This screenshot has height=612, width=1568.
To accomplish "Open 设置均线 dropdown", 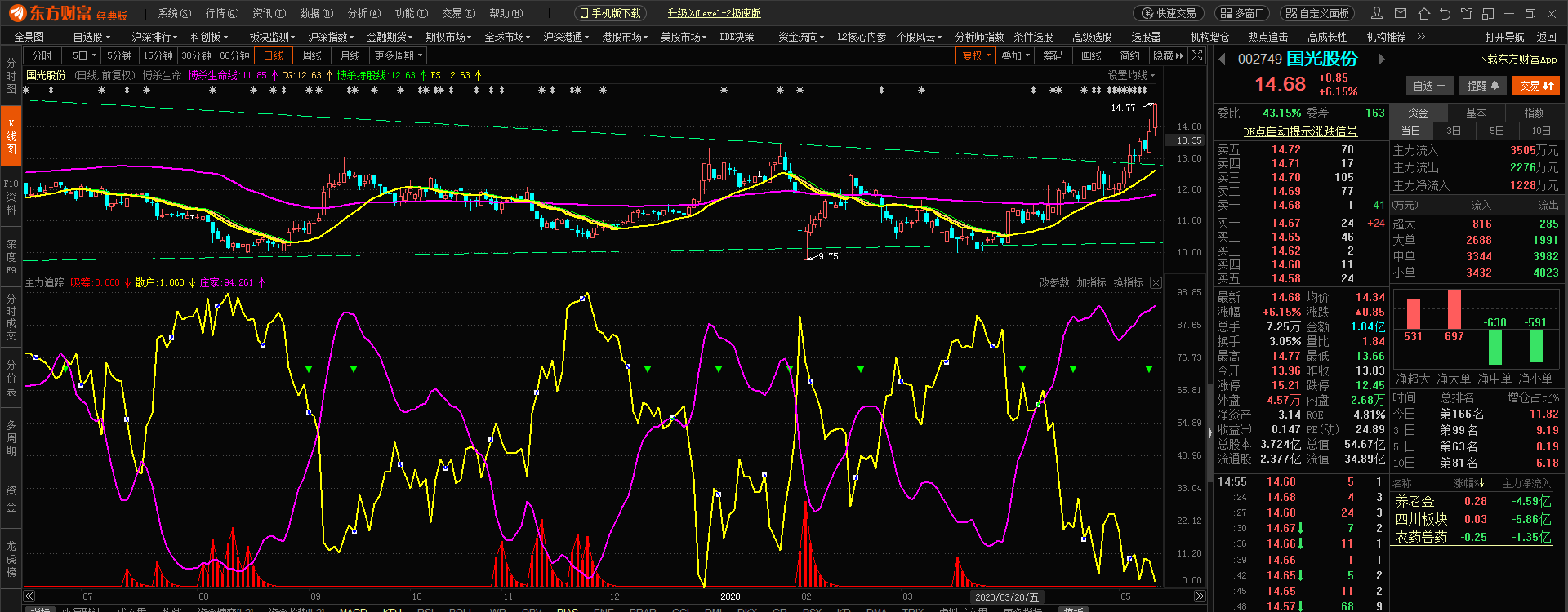I will coord(1131,75).
